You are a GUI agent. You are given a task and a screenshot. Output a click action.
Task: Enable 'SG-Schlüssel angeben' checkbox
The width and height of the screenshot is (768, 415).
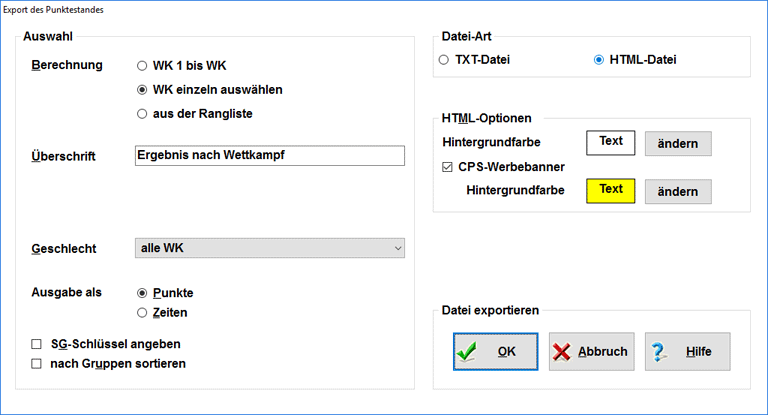click(37, 344)
